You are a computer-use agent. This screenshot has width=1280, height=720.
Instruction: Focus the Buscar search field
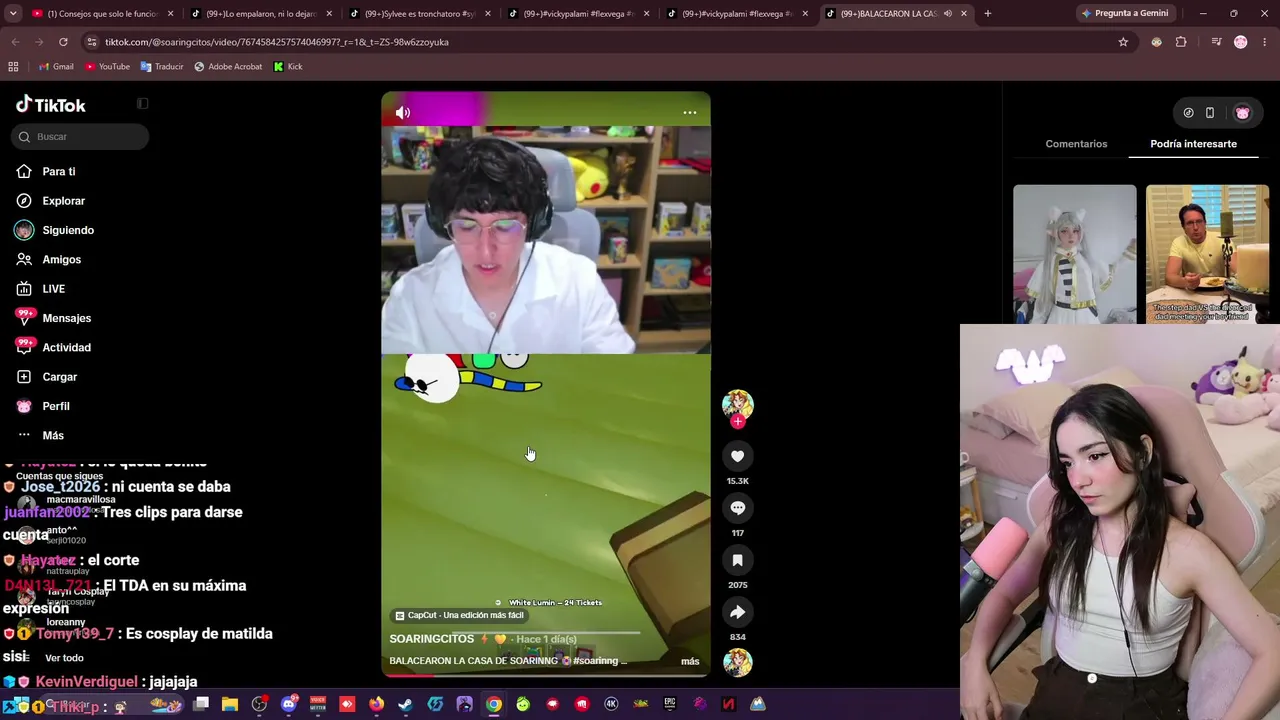click(x=80, y=137)
